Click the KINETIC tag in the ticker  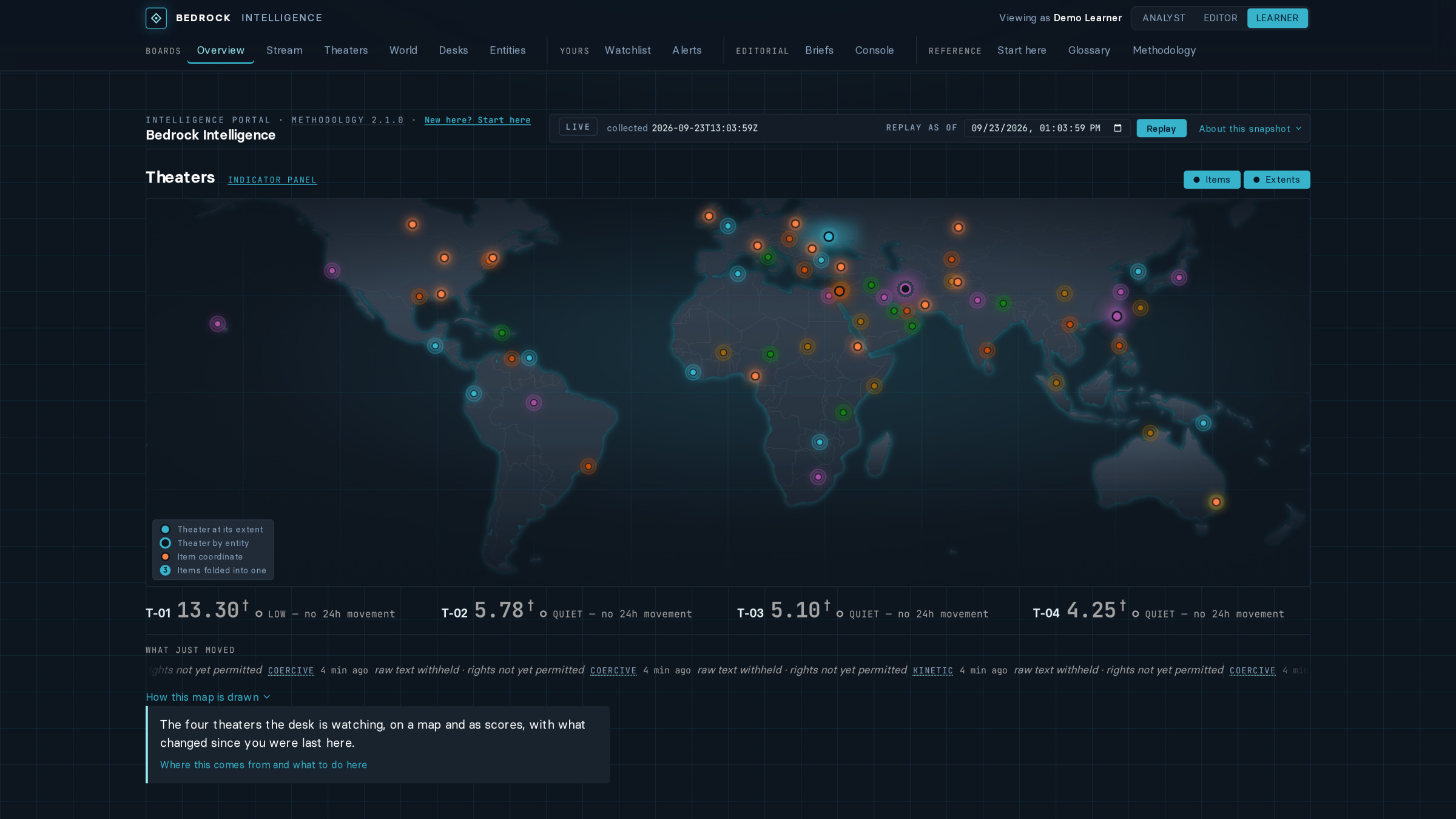pos(932,670)
